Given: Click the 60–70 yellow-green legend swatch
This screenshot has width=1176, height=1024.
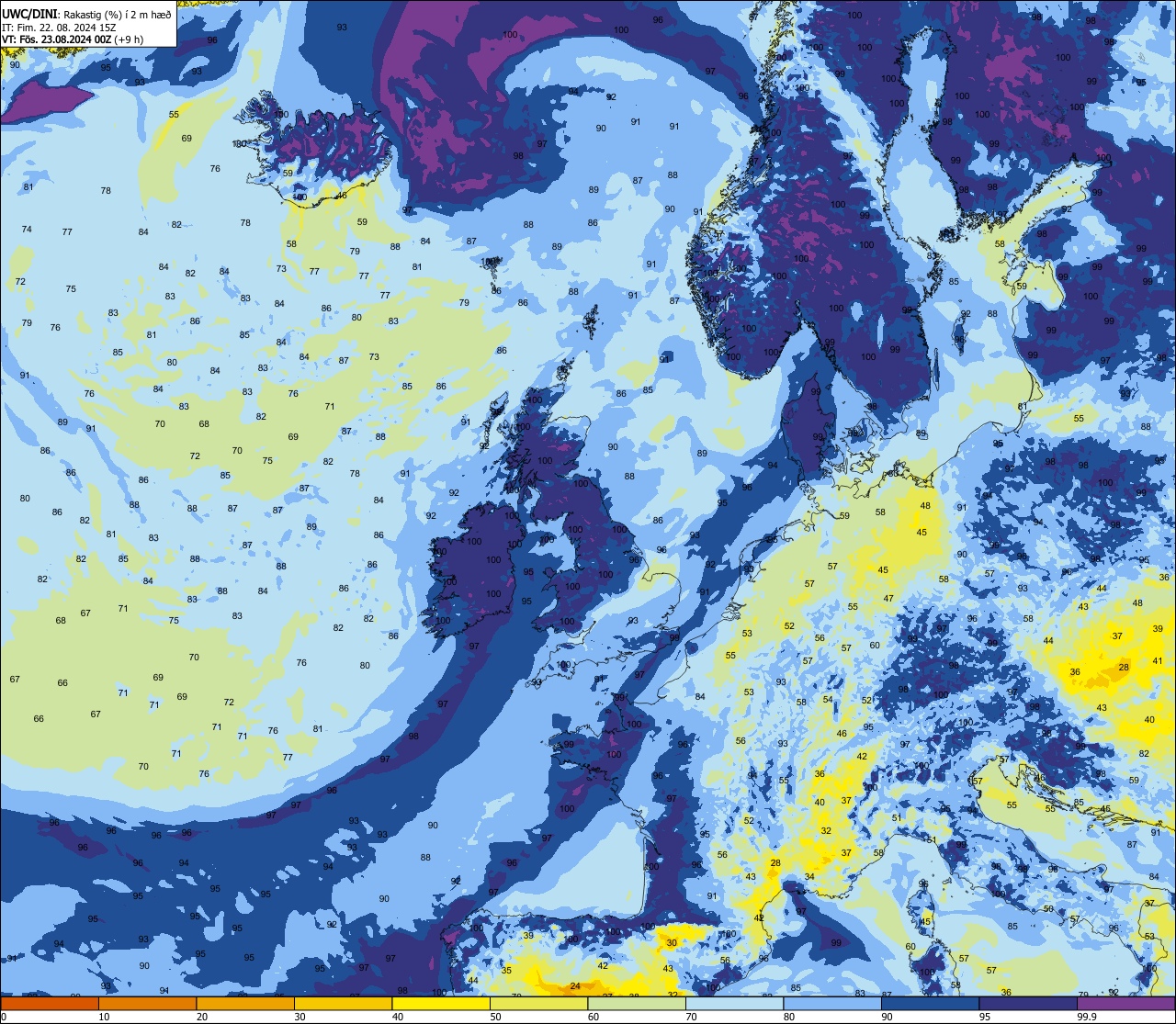Looking at the screenshot, I should [637, 1004].
